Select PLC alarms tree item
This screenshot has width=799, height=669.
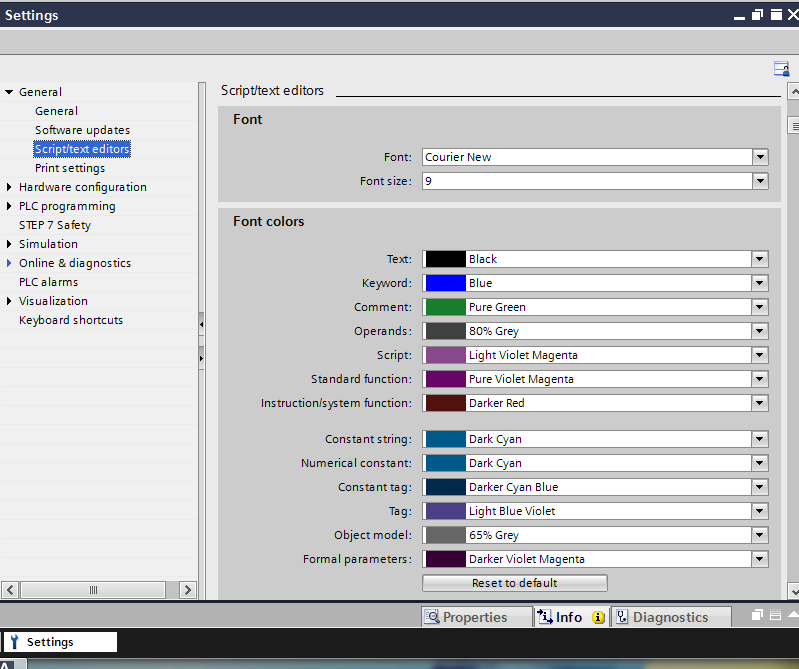point(48,282)
